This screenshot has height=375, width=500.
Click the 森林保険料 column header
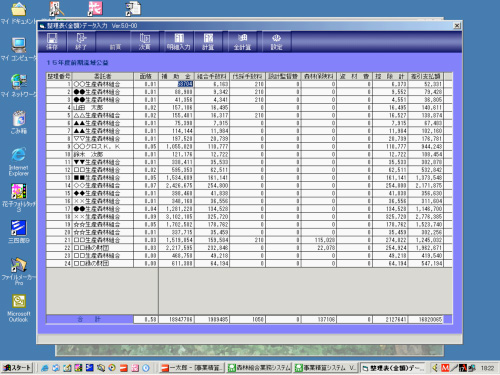[319, 76]
